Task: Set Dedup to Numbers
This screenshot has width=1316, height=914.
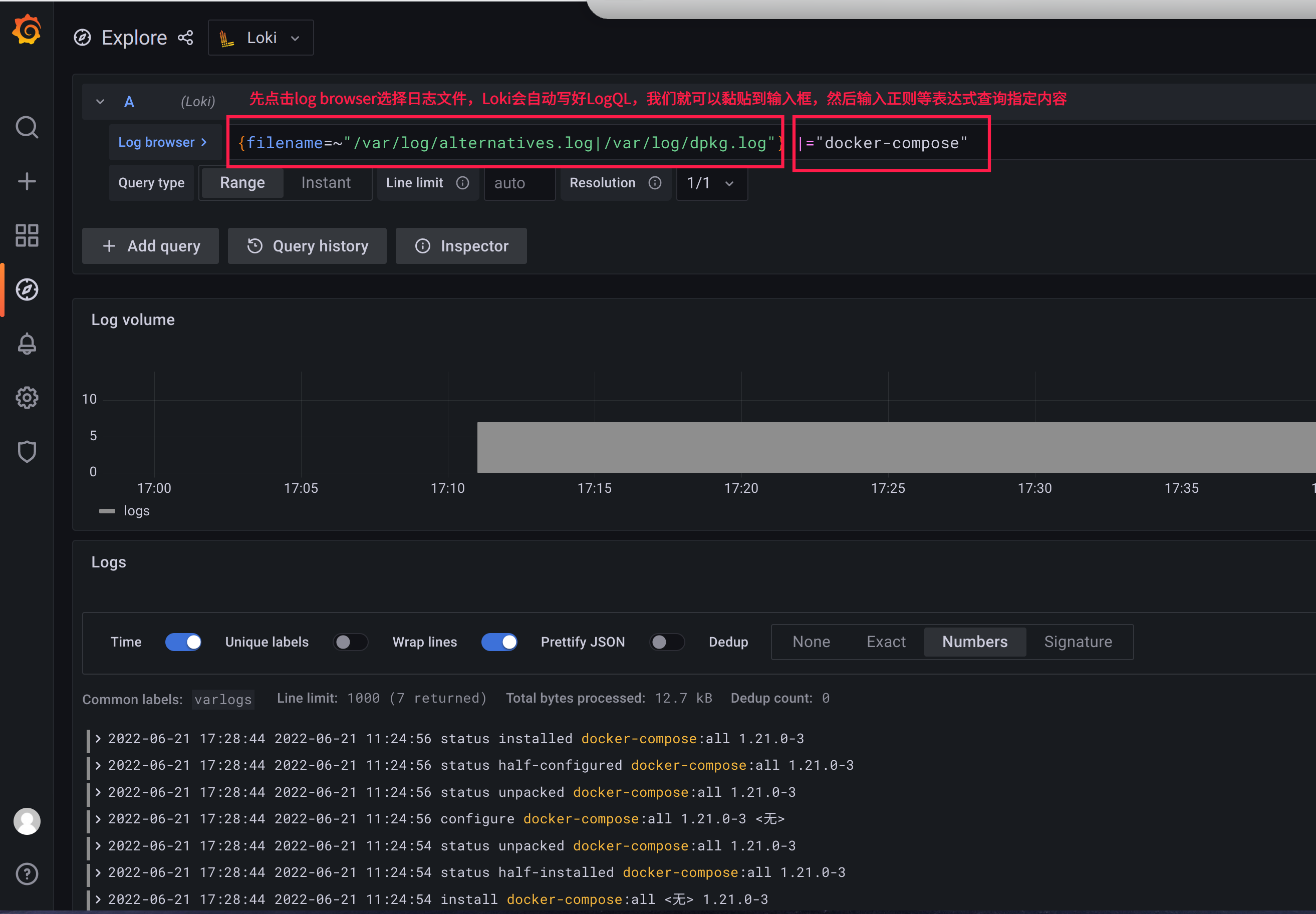Action: [975, 642]
